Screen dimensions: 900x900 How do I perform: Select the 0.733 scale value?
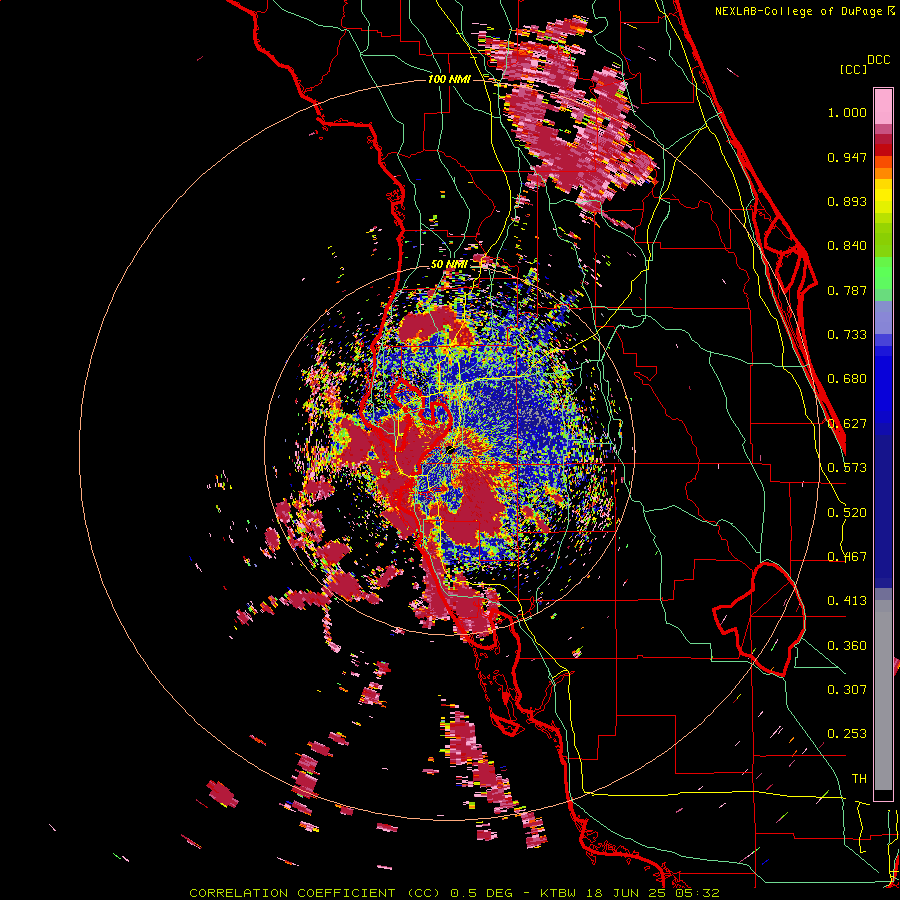847,335
